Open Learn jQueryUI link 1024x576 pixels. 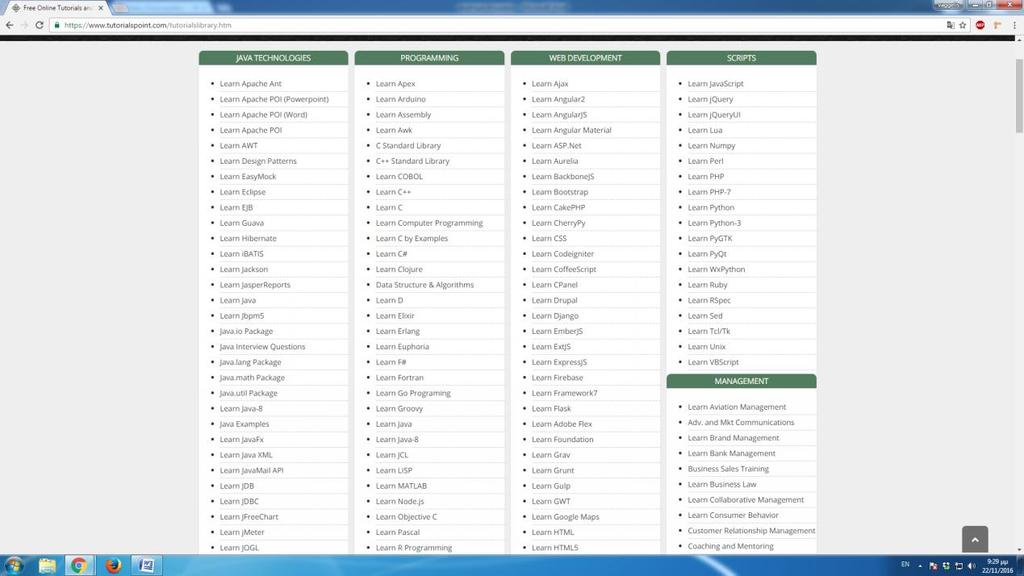[x=714, y=114]
